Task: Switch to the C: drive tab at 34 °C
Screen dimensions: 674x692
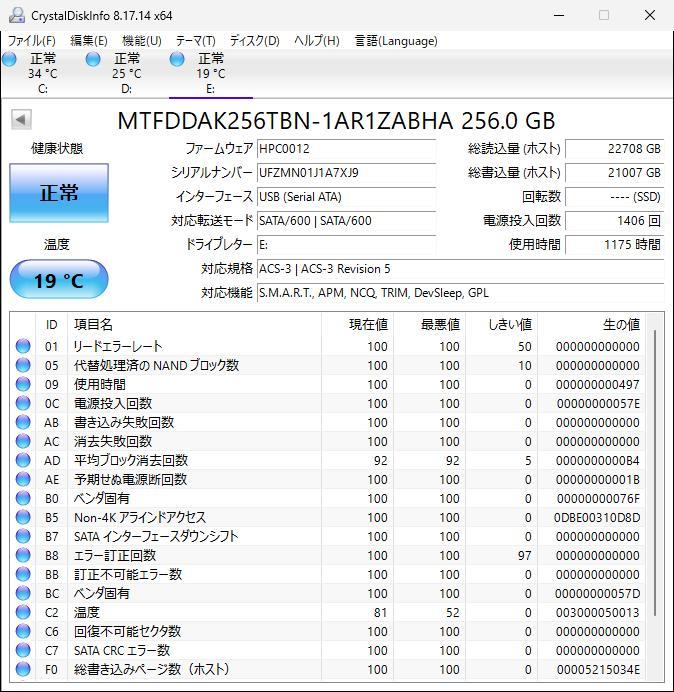Action: pos(42,73)
